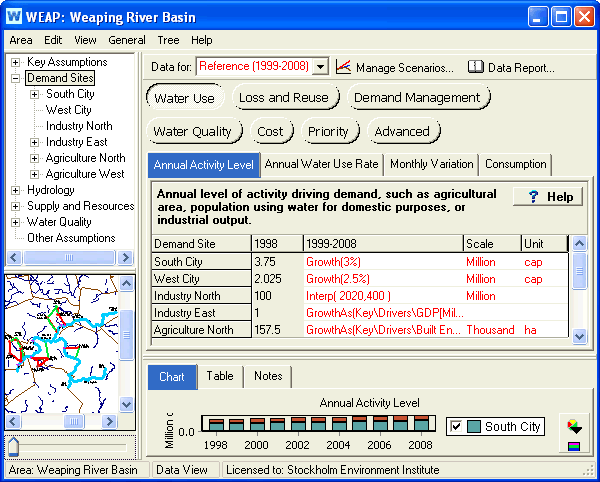600x482 pixels.
Task: Click the Thousand scale cell
Action: (491, 330)
